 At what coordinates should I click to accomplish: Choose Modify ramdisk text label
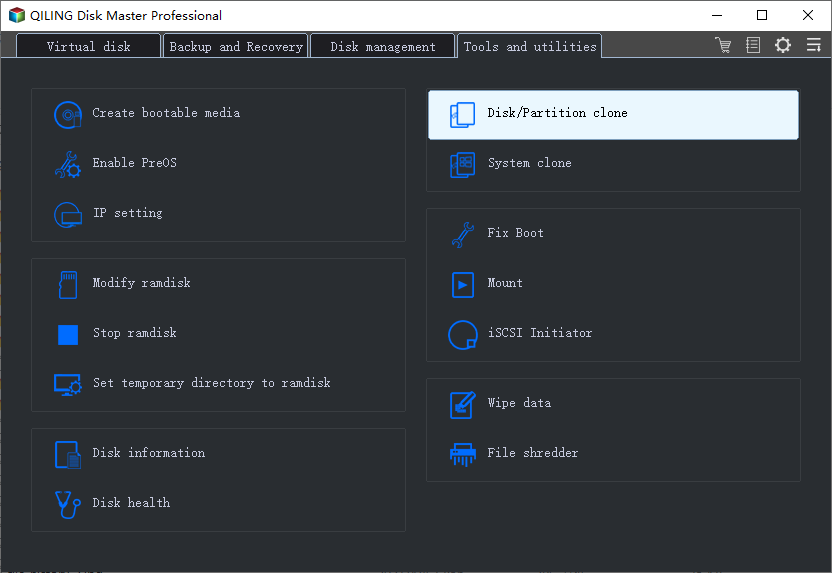click(142, 283)
